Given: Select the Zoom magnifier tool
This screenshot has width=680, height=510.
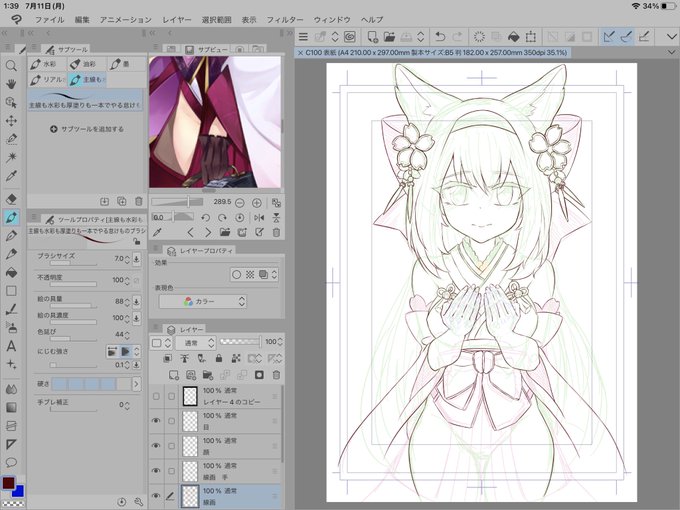Looking at the screenshot, I should pyautogui.click(x=11, y=65).
